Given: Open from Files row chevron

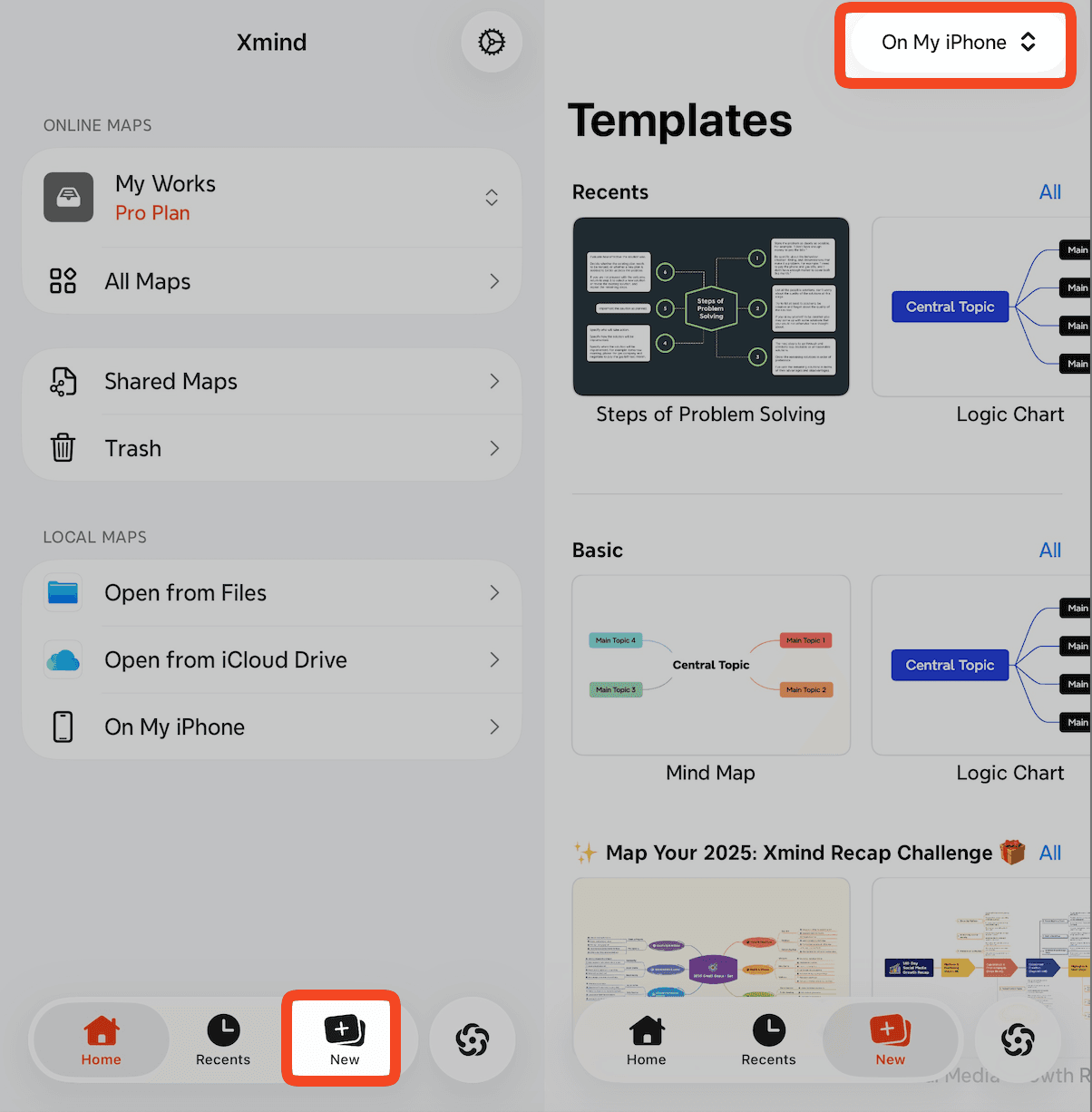Looking at the screenshot, I should (494, 592).
